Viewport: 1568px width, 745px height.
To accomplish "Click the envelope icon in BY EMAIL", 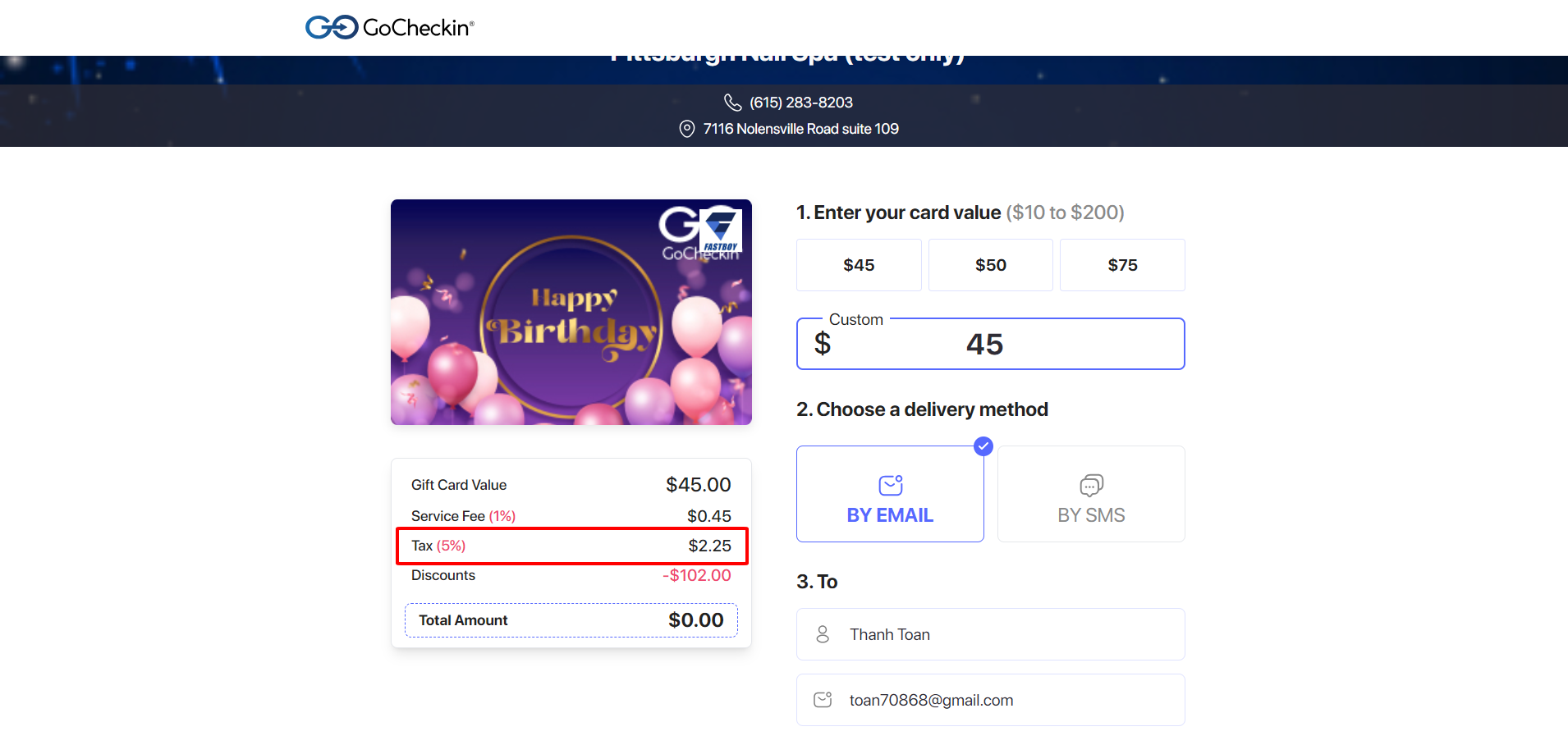I will point(890,486).
